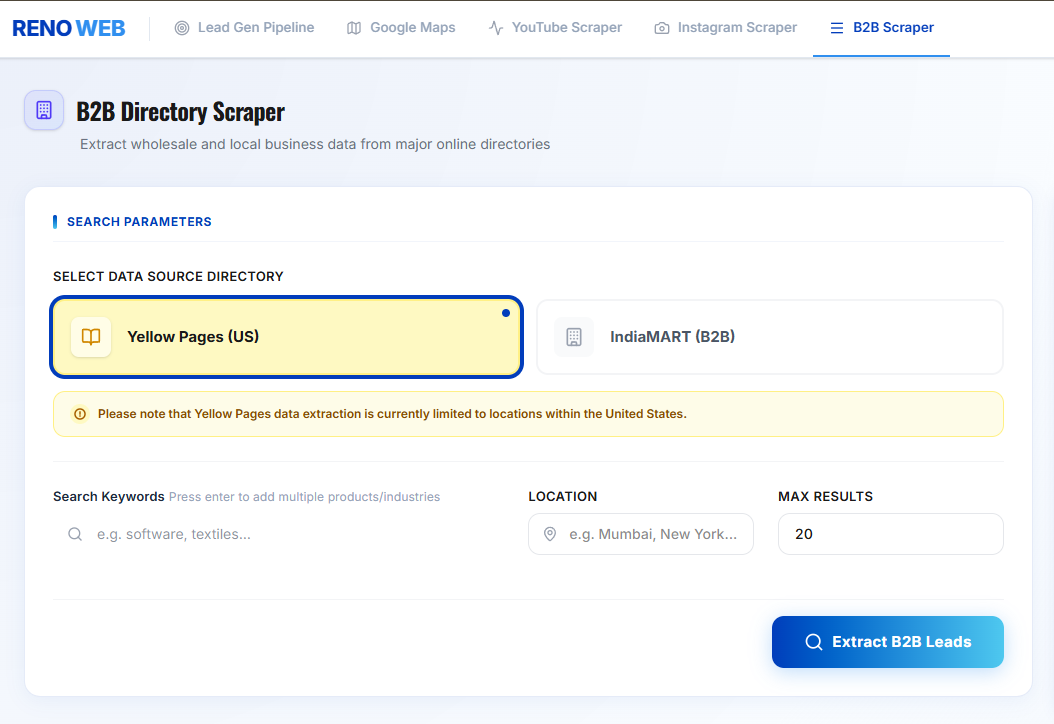1054x724 pixels.
Task: Click the SELECT DATA SOURCE DIRECTORY label
Action: 168,276
